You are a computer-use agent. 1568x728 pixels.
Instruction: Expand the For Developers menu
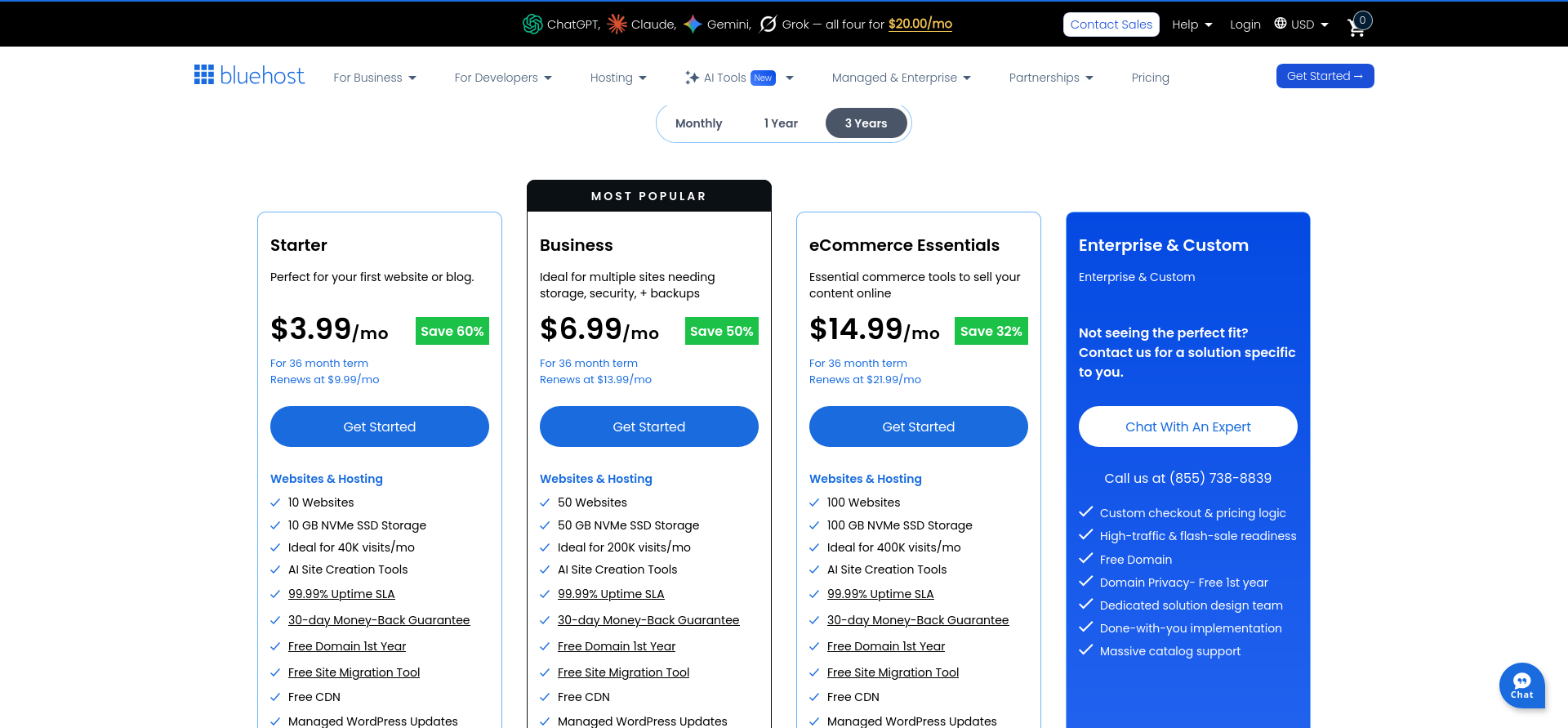[503, 78]
